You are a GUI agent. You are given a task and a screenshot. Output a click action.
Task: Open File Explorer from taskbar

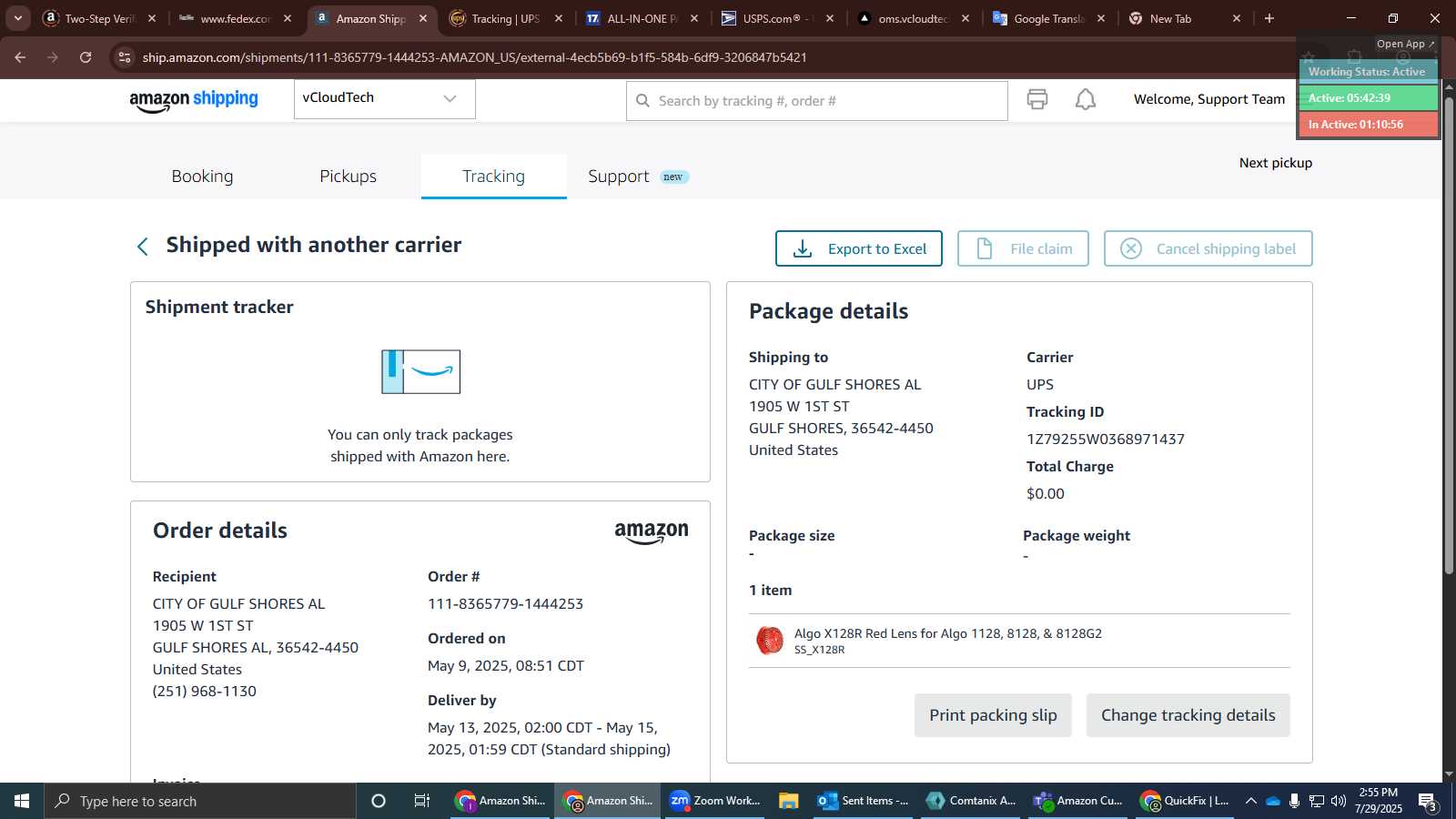(x=788, y=801)
